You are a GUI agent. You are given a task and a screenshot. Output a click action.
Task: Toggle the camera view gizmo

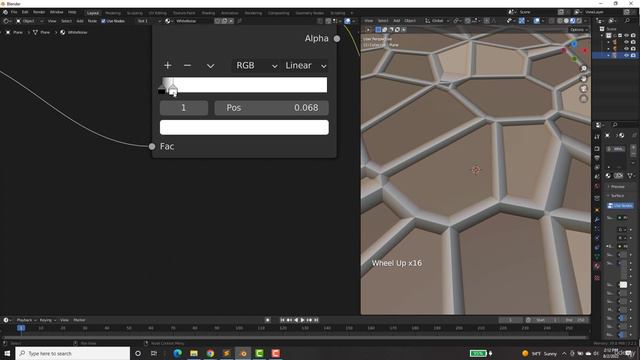[584, 89]
